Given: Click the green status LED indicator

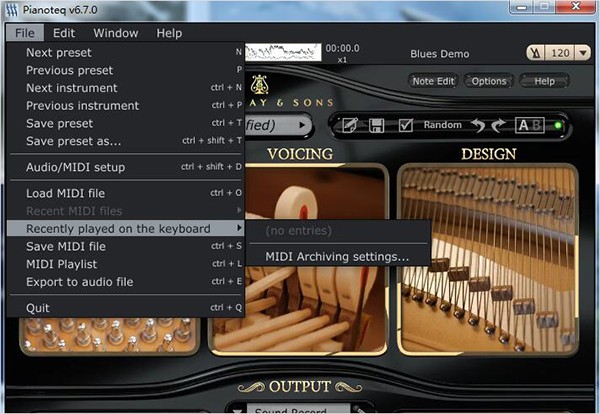Looking at the screenshot, I should (x=558, y=125).
